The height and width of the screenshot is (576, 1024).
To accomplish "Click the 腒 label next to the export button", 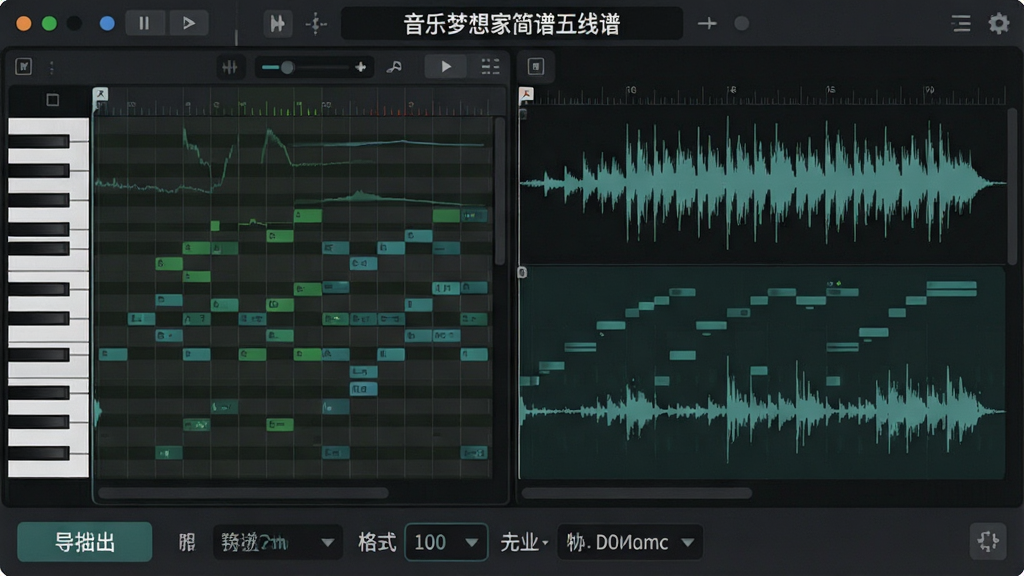I will [187, 542].
